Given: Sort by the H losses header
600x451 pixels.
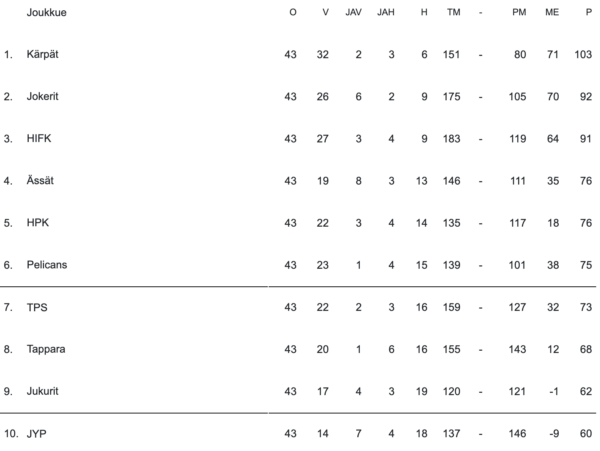Looking at the screenshot, I should click(x=424, y=12).
